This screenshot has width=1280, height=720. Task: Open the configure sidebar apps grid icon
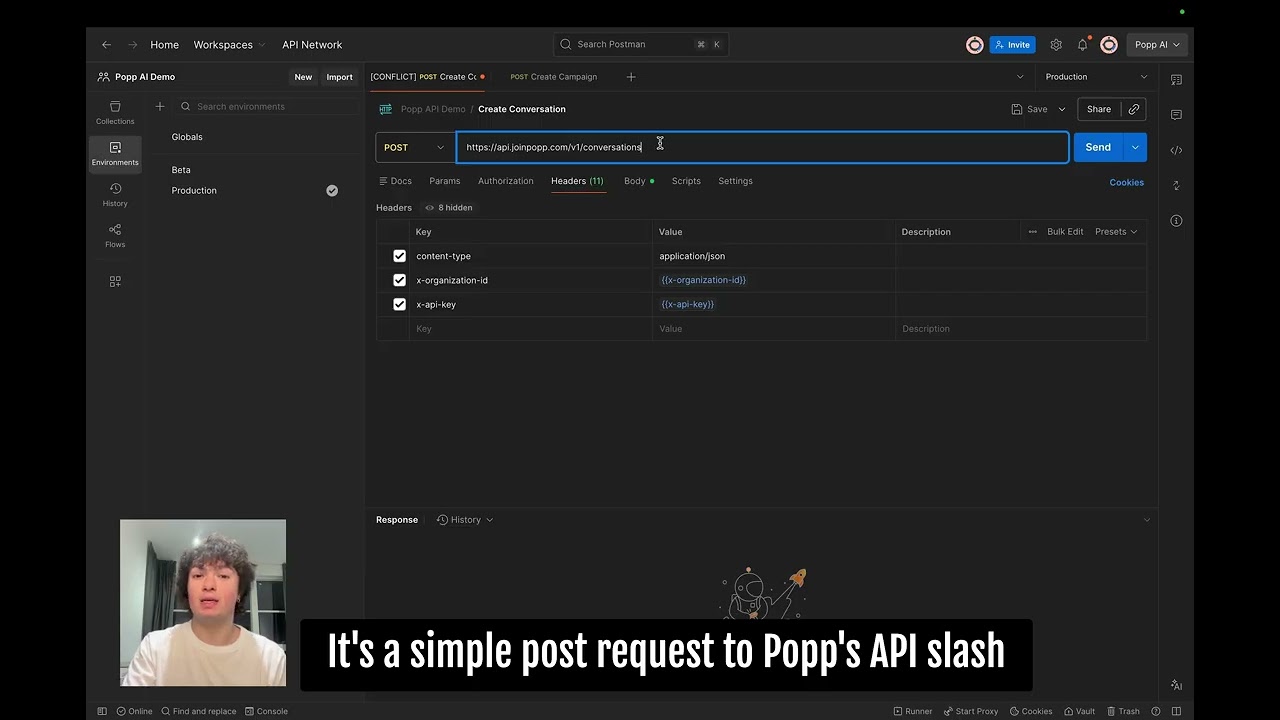pyautogui.click(x=115, y=282)
